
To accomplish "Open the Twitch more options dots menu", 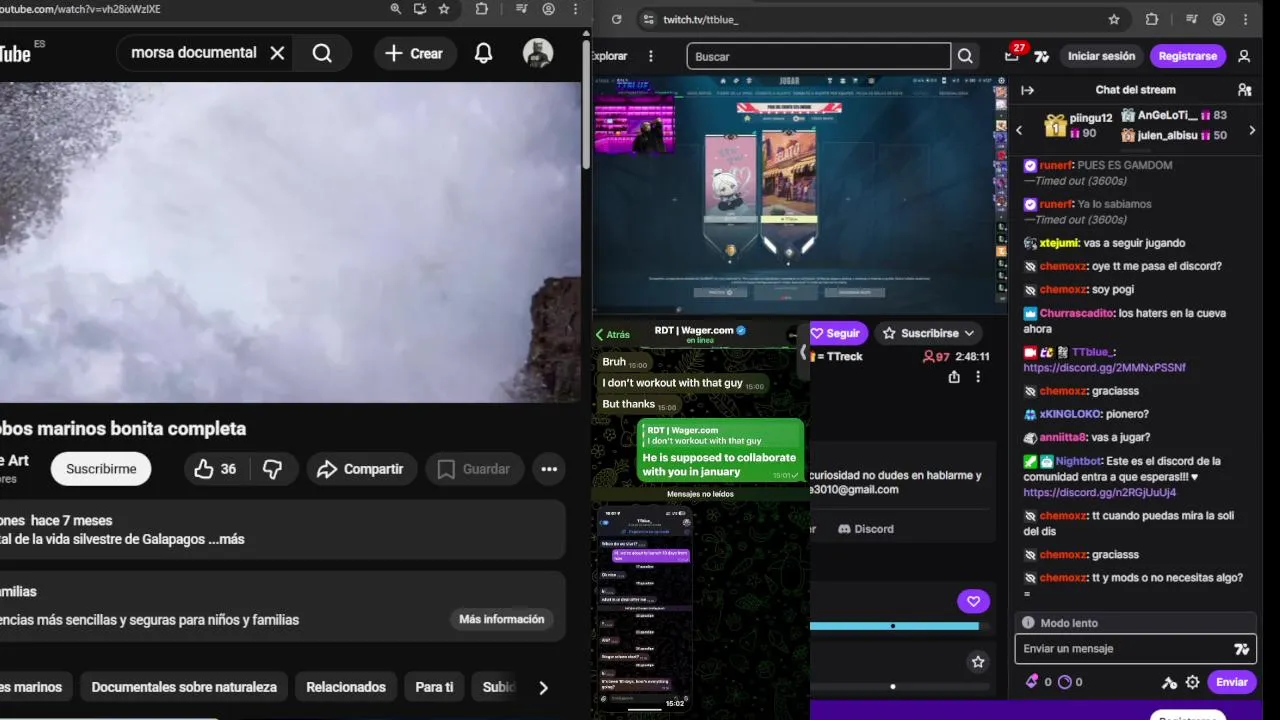I will pos(651,56).
